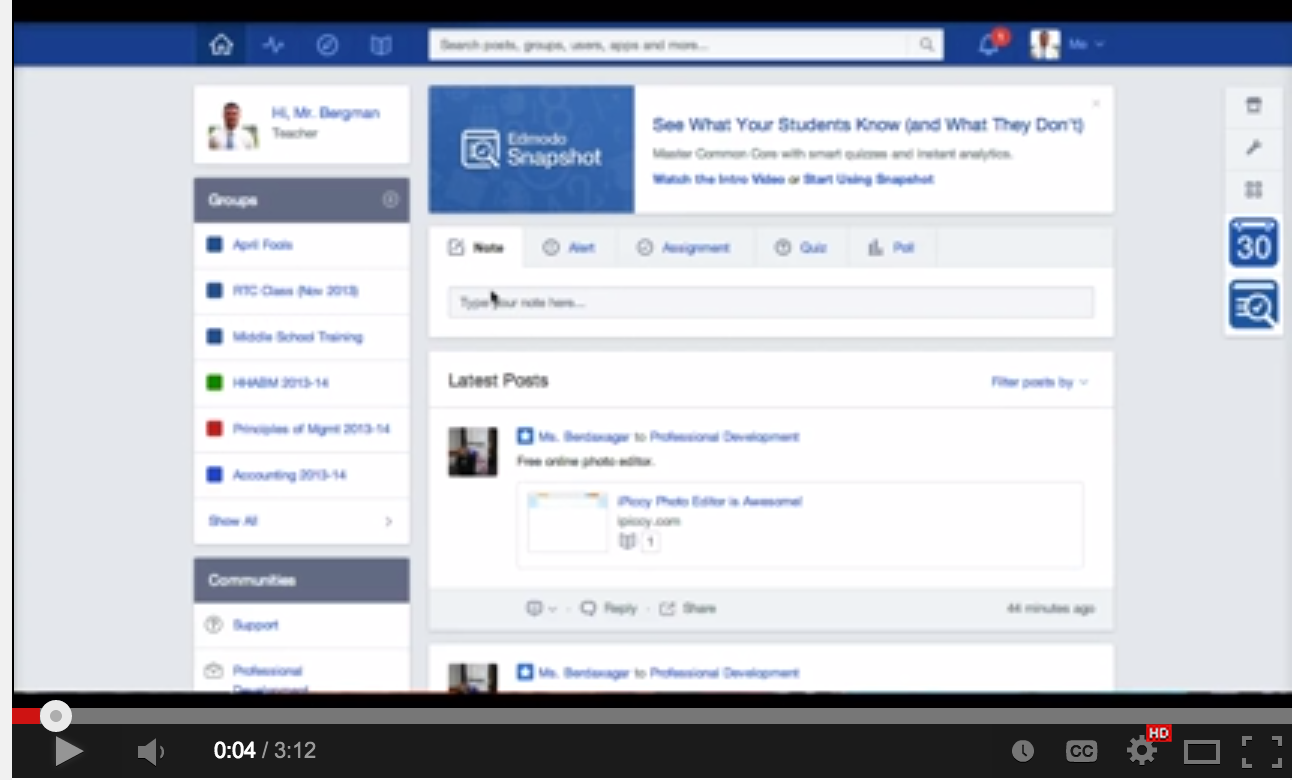Image resolution: width=1292 pixels, height=780 pixels.
Task: Open the notifications bell
Action: (989, 45)
